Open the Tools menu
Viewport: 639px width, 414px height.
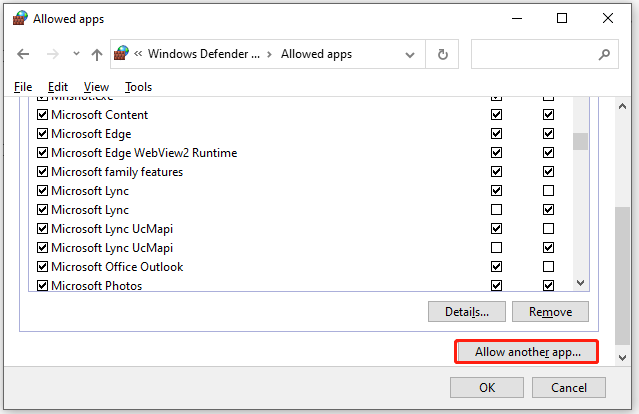pyautogui.click(x=138, y=87)
